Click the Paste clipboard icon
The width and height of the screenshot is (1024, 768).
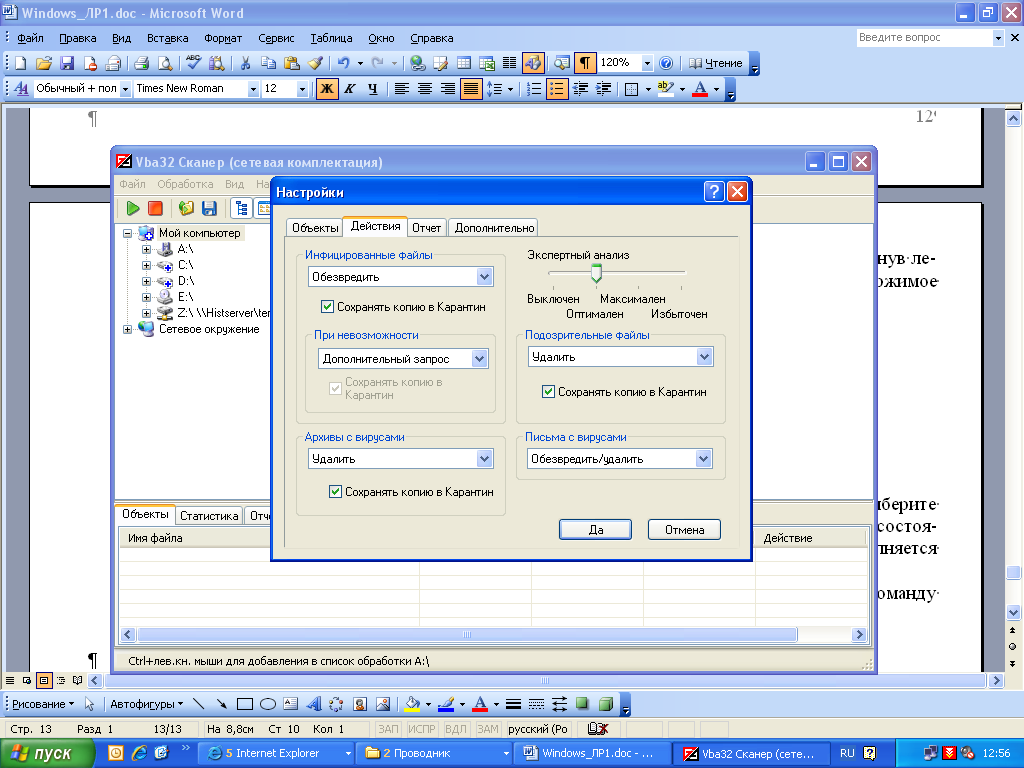point(292,63)
